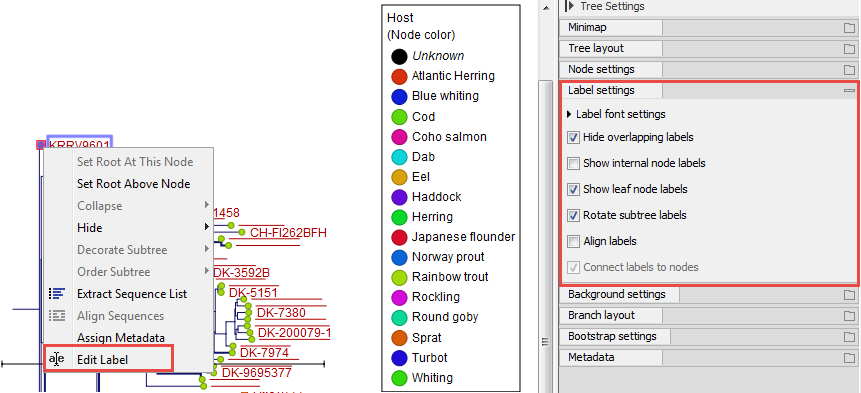Click the scrollbar up arrow
This screenshot has width=861, height=393.
[x=545, y=8]
